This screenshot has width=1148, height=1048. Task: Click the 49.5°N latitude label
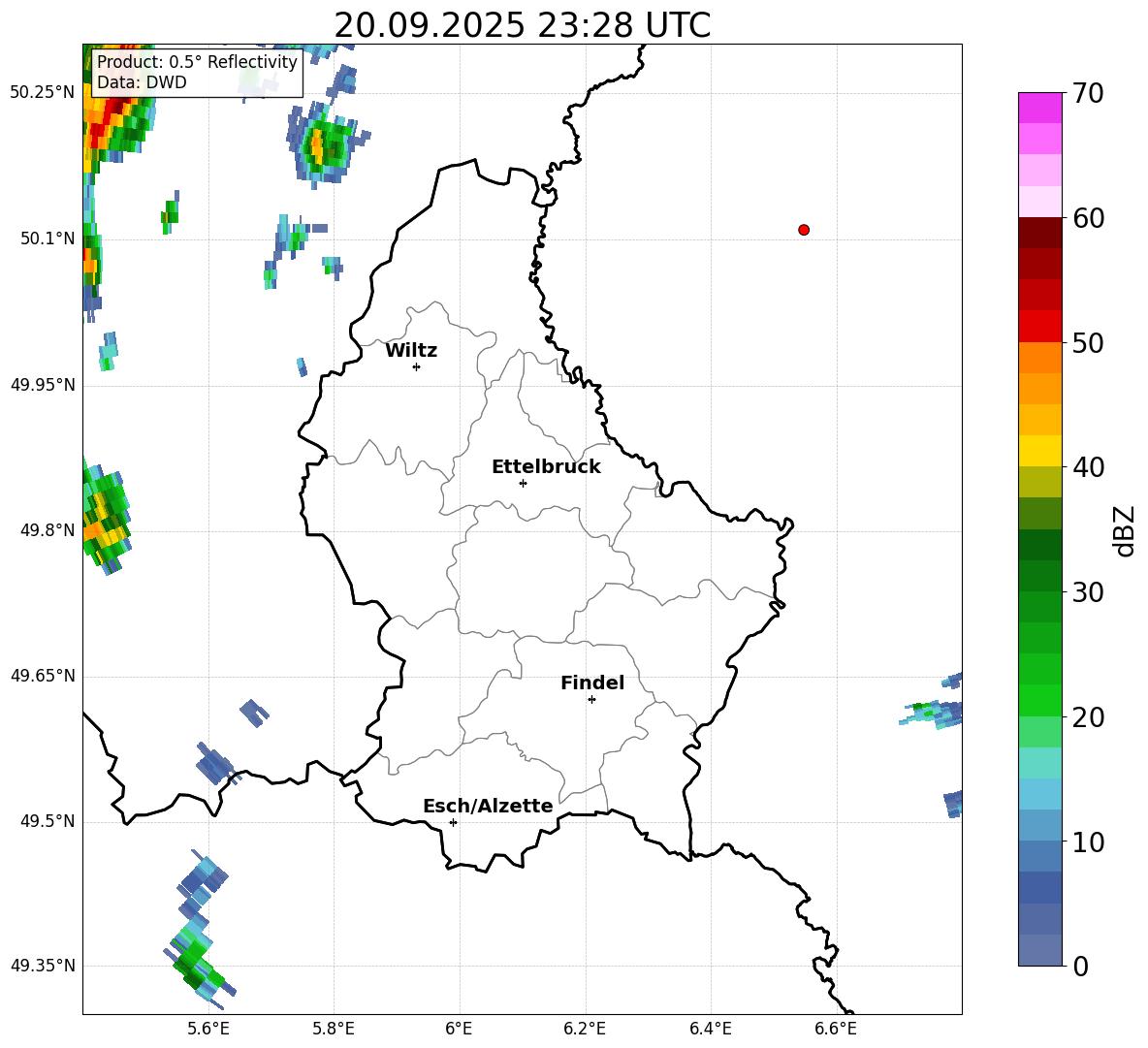point(48,821)
